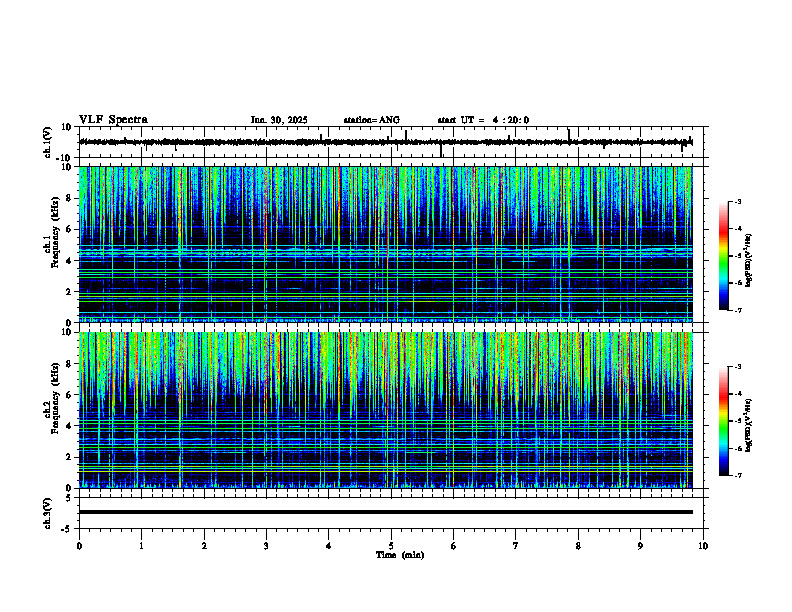Select the "start UT = 4:20:0" header text

[x=483, y=120]
